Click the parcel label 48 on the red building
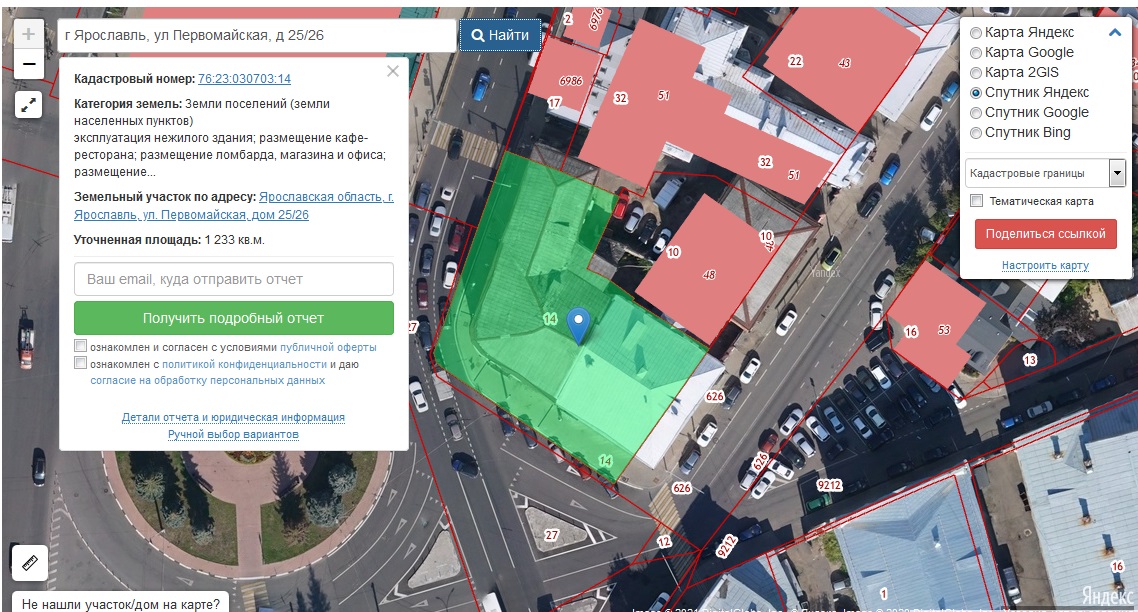 (709, 275)
